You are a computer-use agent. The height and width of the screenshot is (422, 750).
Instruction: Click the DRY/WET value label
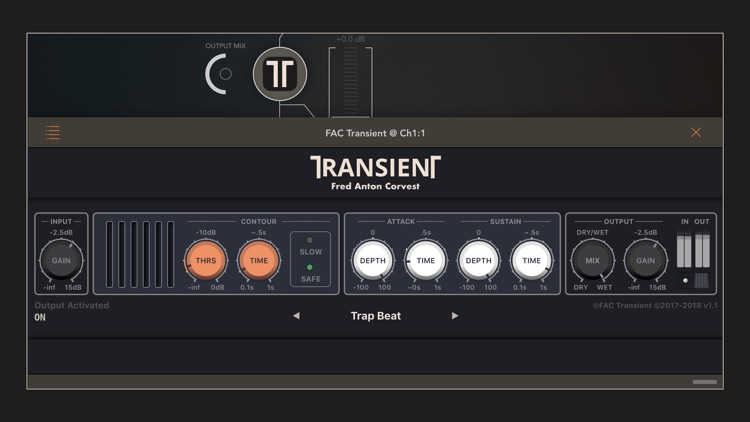592,233
